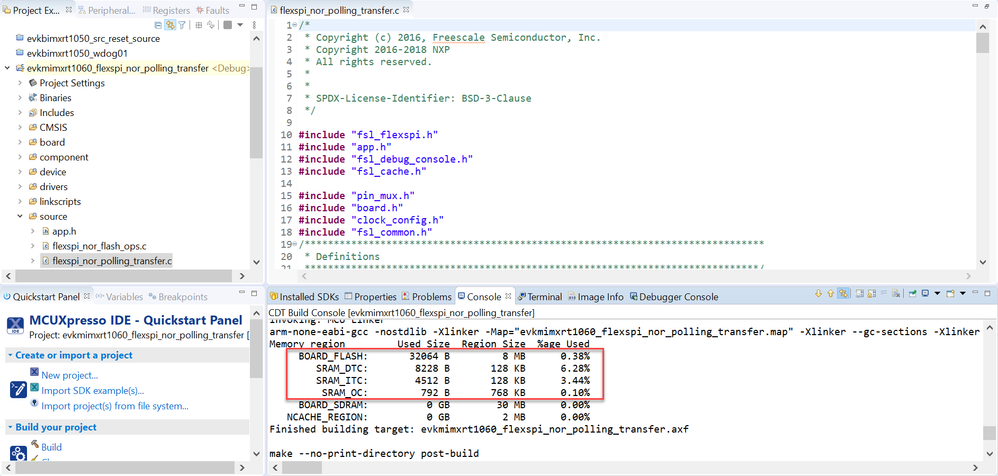998x476 pixels.
Task: Open the Problems tab
Action: click(426, 297)
